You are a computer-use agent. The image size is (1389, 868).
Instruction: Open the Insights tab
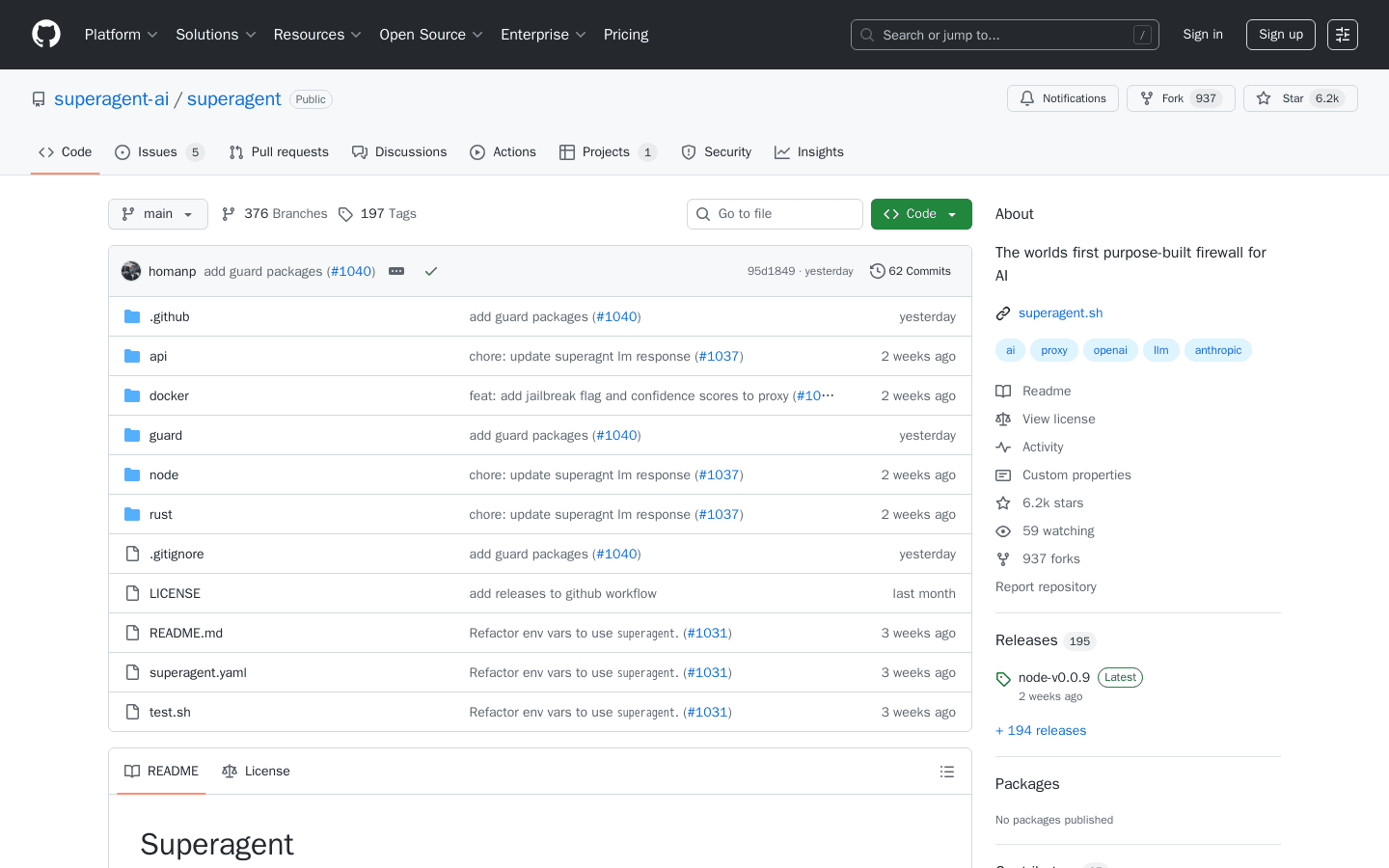point(809,152)
